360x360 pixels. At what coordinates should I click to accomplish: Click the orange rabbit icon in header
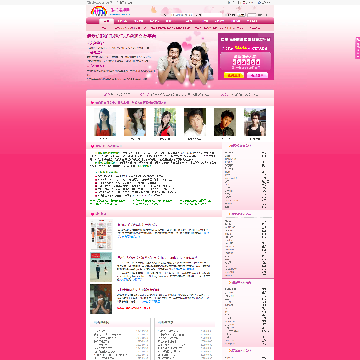coord(154,9)
